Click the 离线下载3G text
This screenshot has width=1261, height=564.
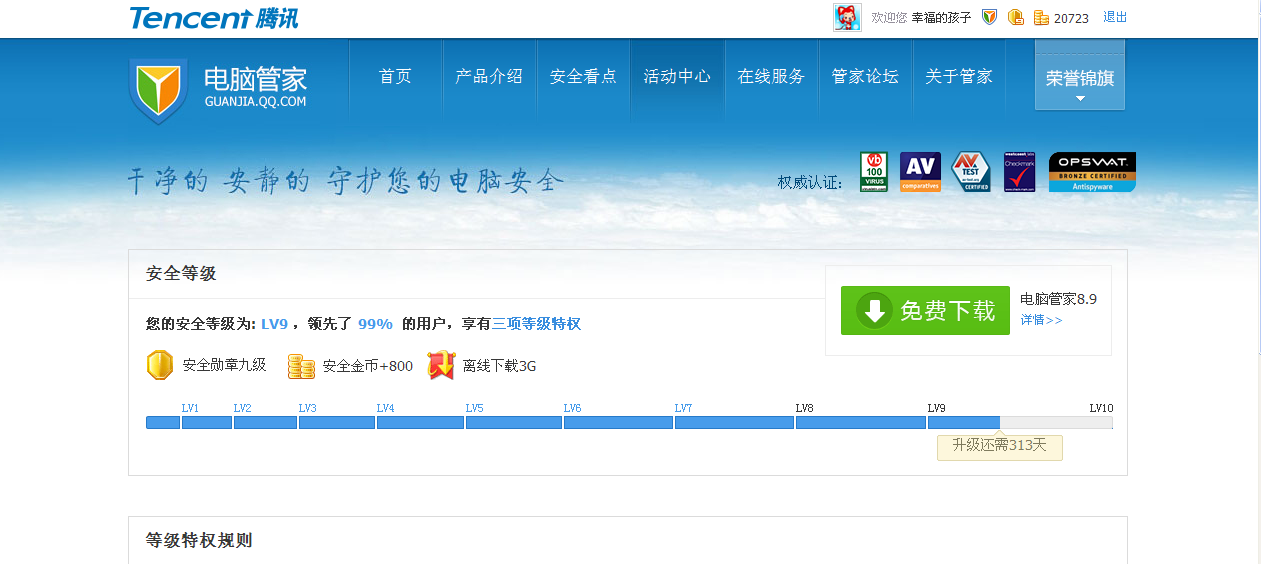pyautogui.click(x=499, y=366)
